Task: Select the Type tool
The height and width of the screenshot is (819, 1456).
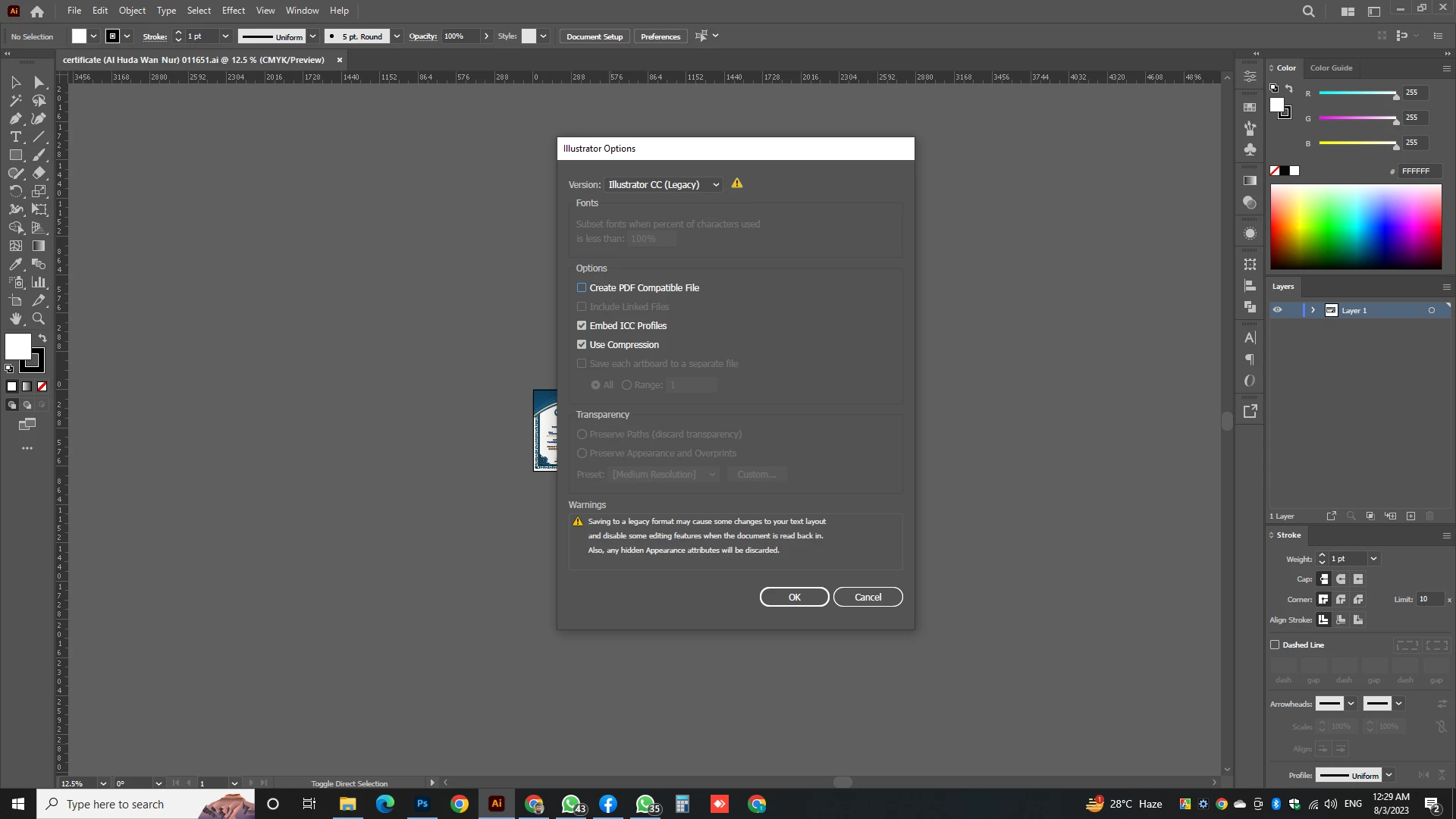Action: (15, 137)
